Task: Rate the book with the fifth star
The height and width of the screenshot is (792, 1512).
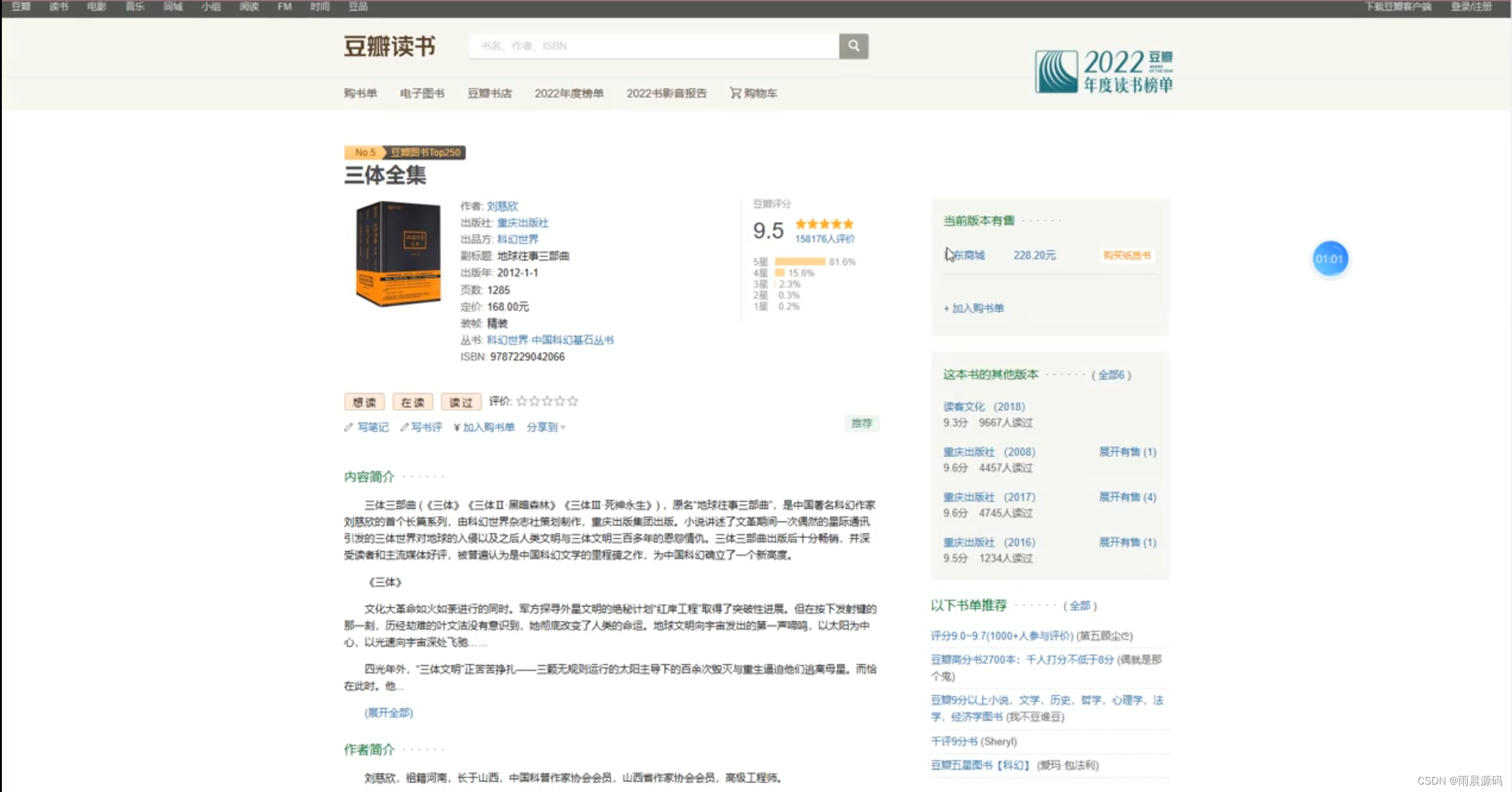Action: tap(573, 401)
